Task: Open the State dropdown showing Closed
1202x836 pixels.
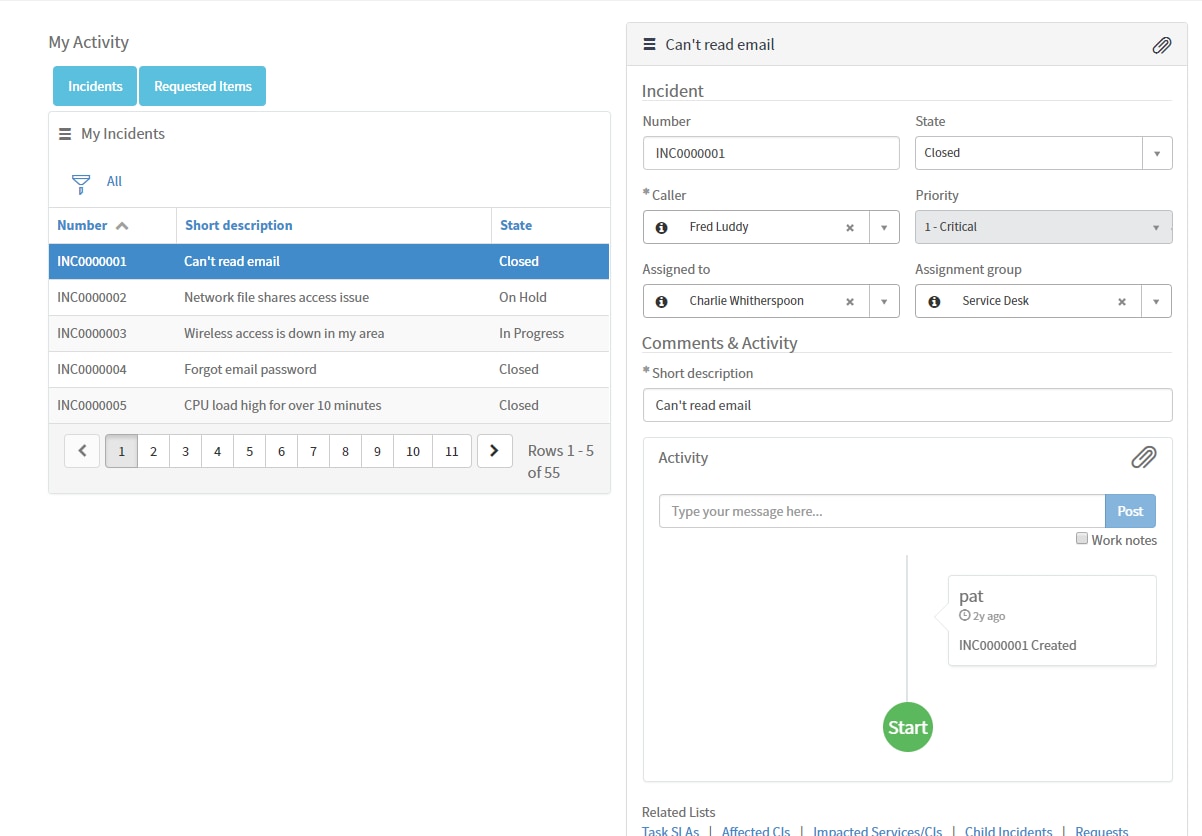Action: (x=1157, y=153)
